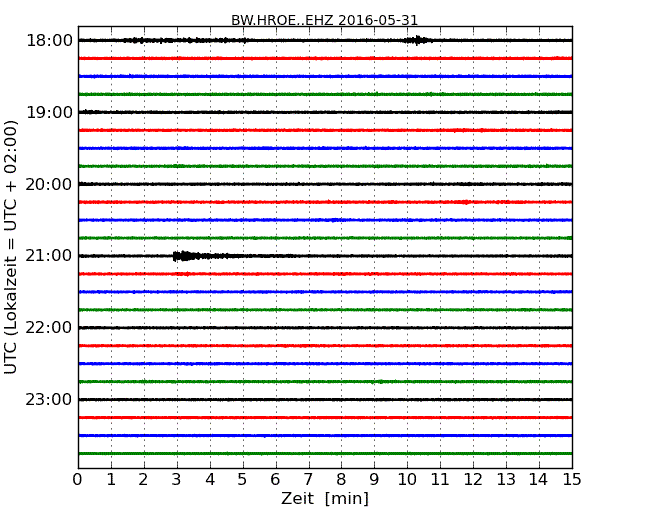
Task: Click the 21:00 y-axis tick label
Action: (x=49, y=256)
